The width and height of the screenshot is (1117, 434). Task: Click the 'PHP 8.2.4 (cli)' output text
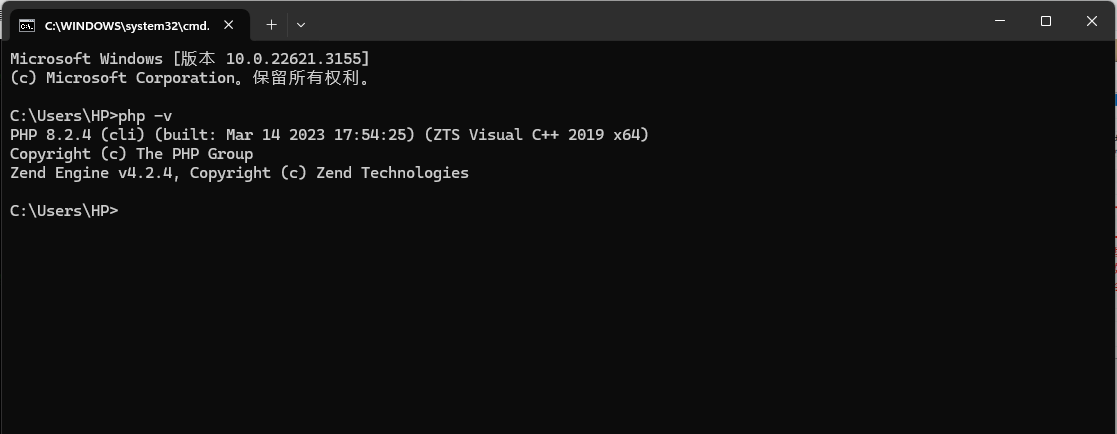(78, 135)
